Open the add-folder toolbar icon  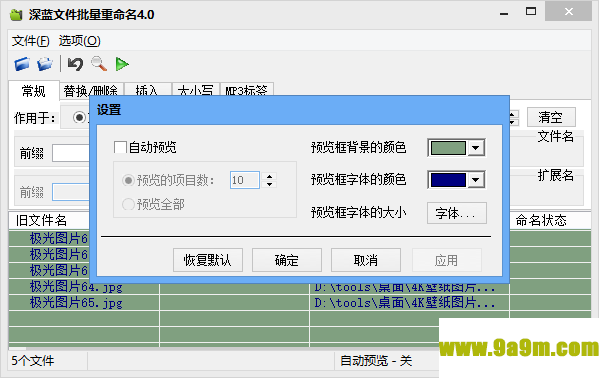pyautogui.click(x=45, y=64)
